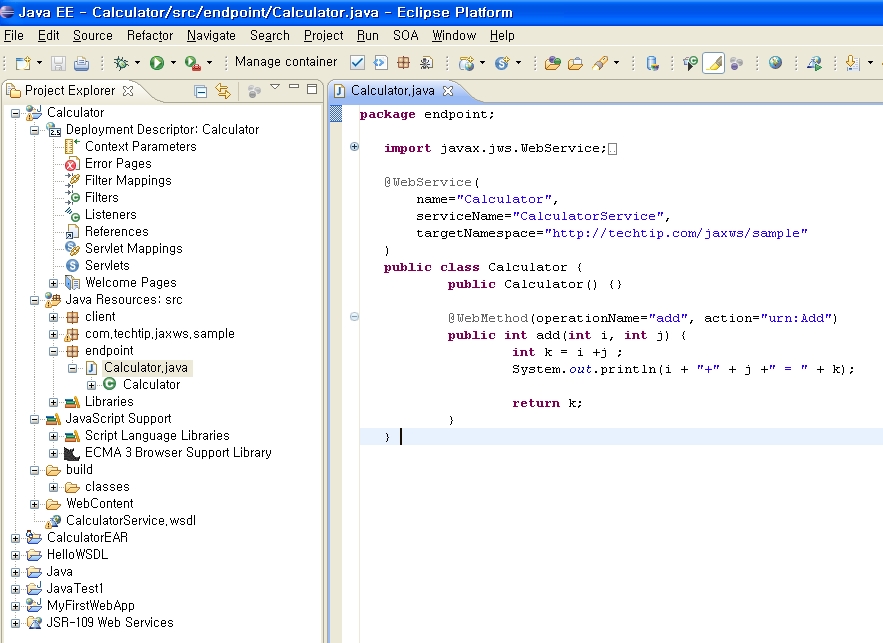Toggle Mark Occurrences highlighter icon

click(x=713, y=63)
